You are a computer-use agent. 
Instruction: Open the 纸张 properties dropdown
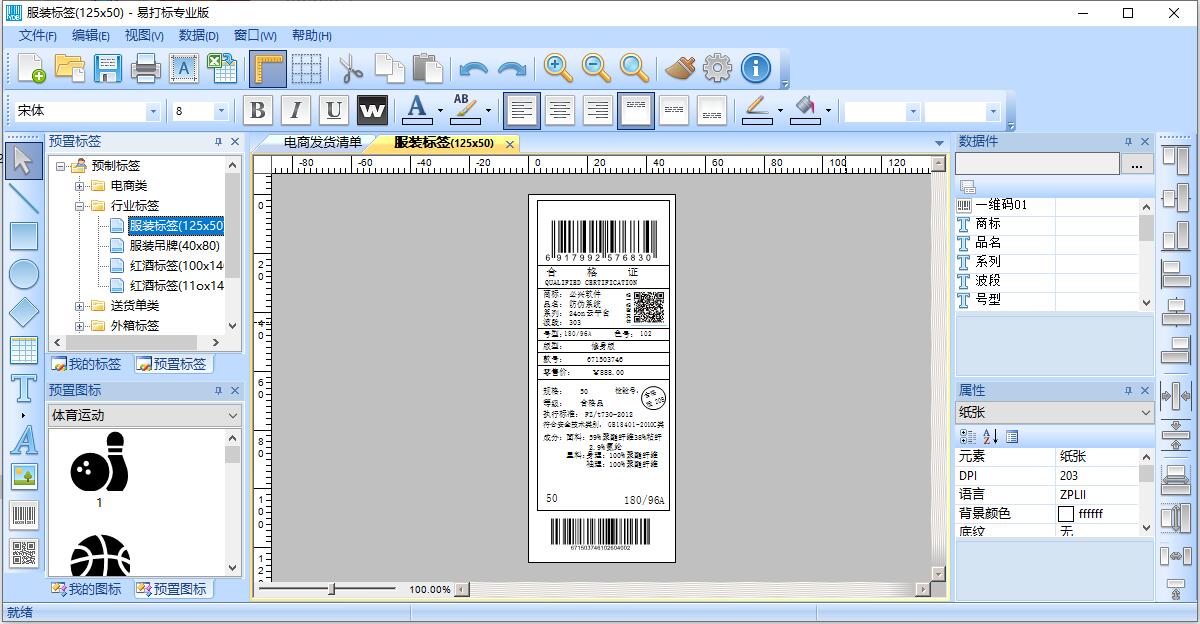pyautogui.click(x=1145, y=412)
